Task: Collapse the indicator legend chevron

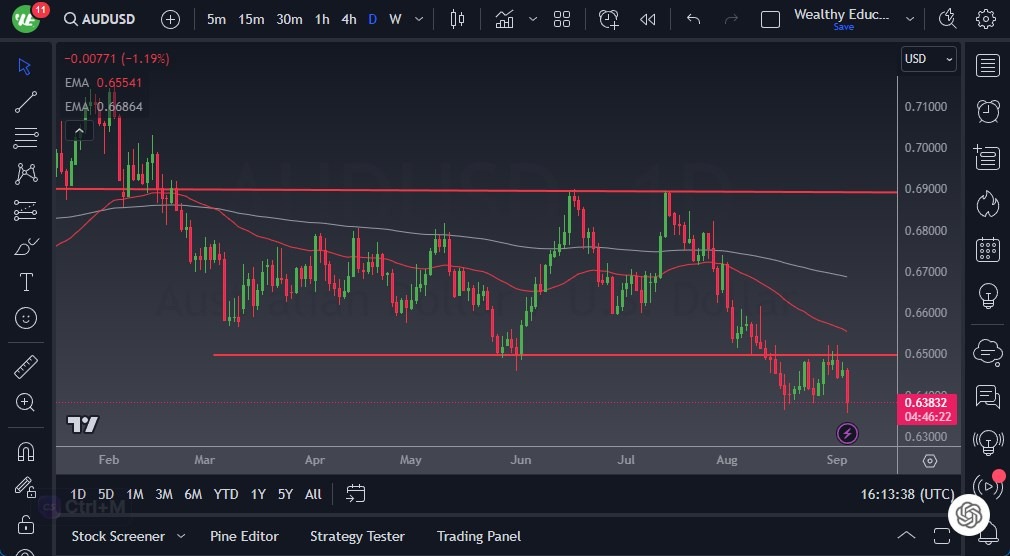Action: coord(77,130)
